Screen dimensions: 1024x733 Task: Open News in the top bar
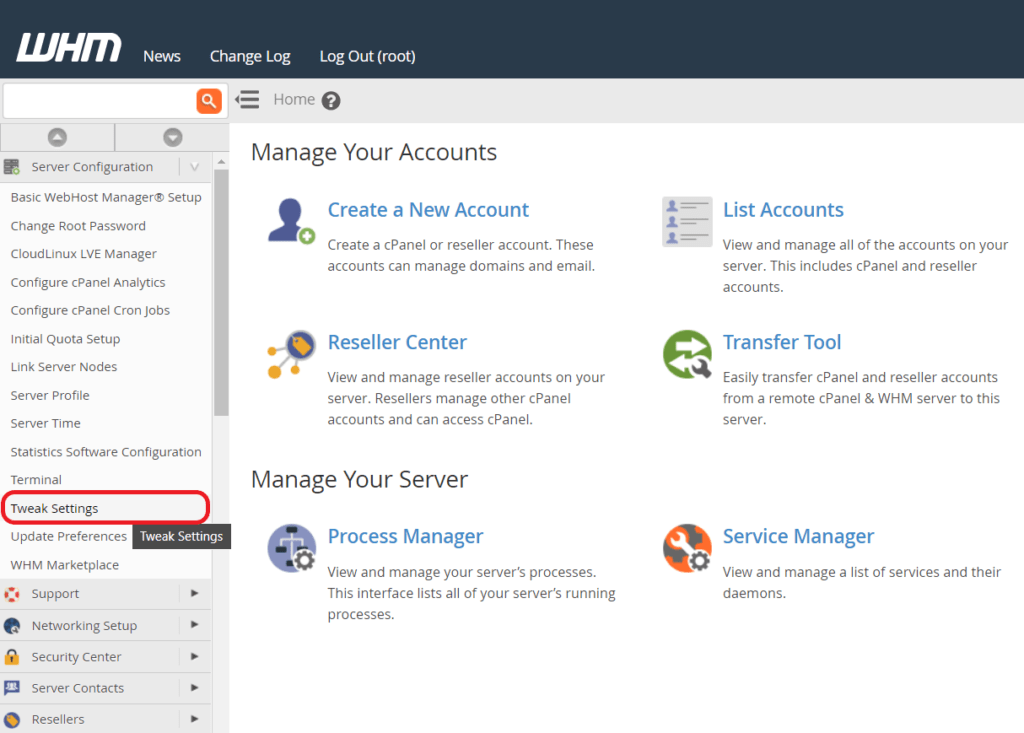click(162, 56)
